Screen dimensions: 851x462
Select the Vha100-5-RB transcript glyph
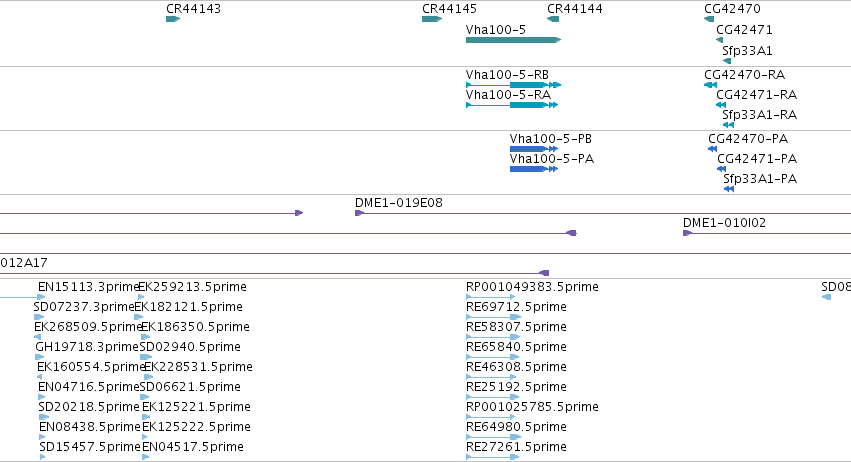point(513,85)
